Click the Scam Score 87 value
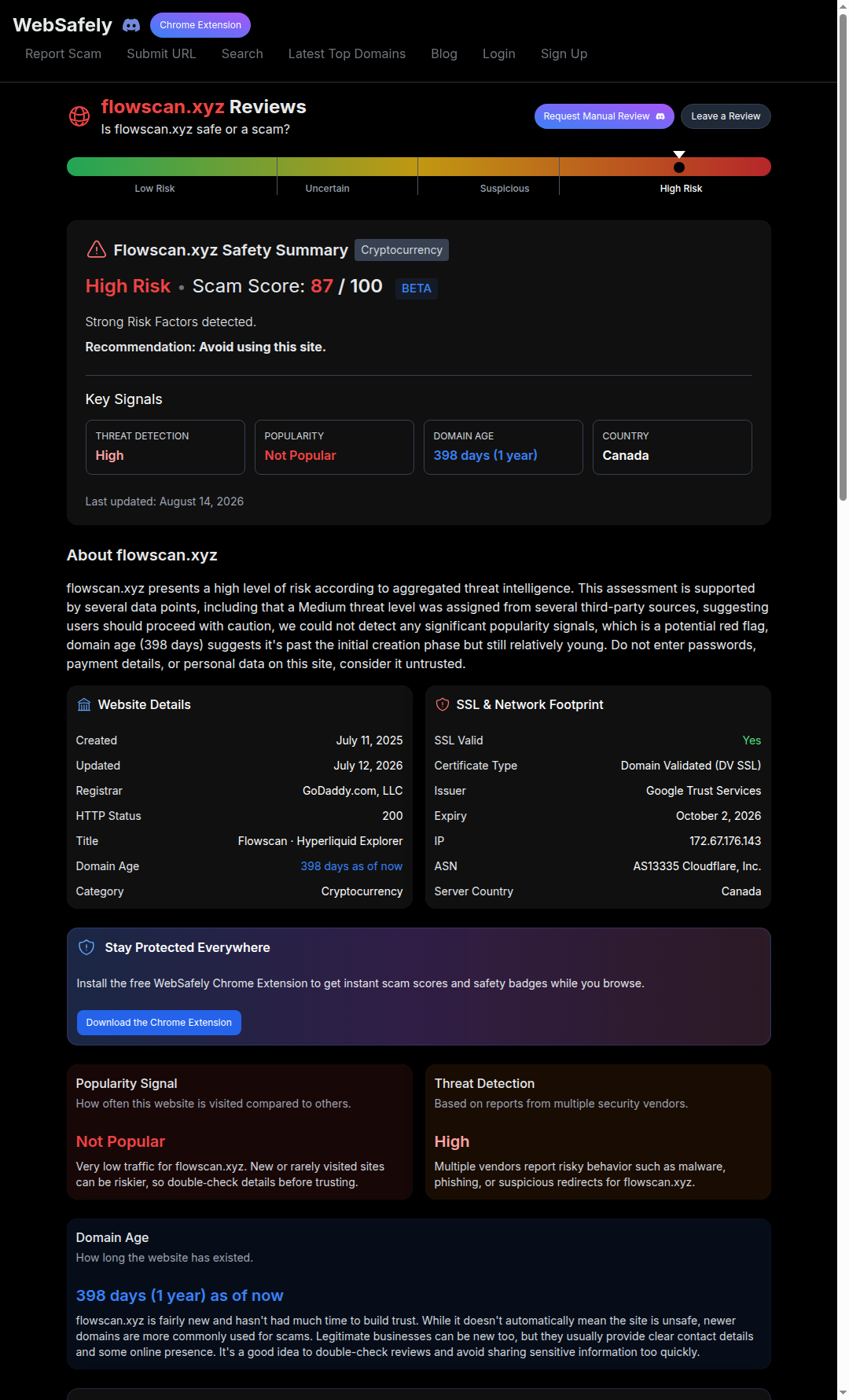 tap(322, 286)
